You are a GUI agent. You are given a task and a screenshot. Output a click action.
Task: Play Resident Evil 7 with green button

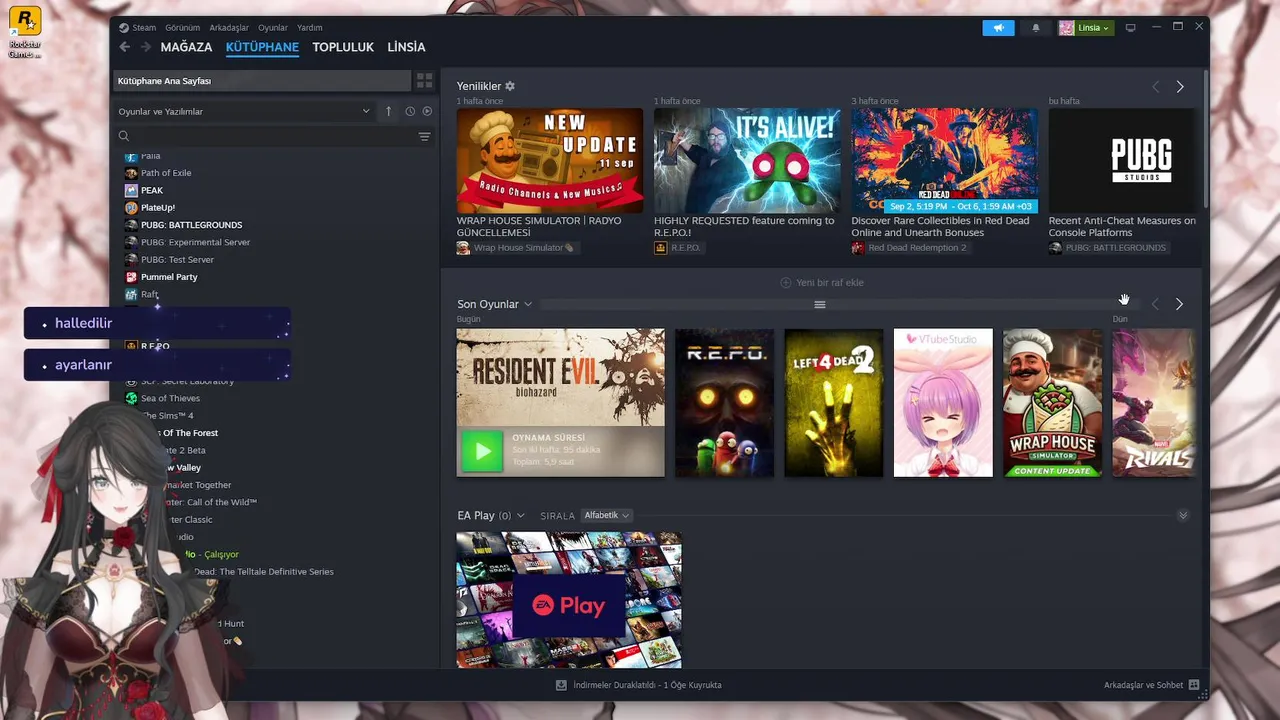[x=482, y=451]
